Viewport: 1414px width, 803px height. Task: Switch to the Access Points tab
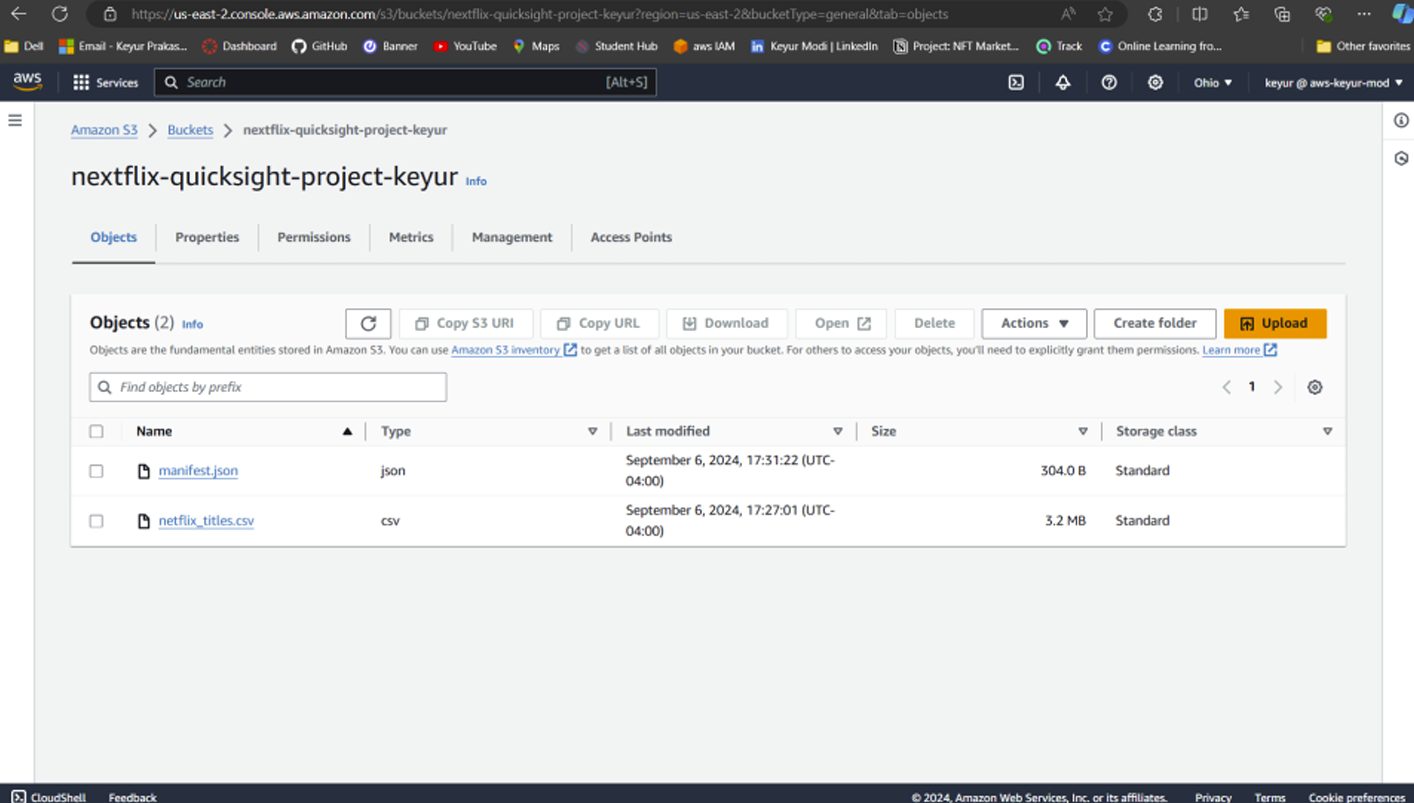(631, 237)
